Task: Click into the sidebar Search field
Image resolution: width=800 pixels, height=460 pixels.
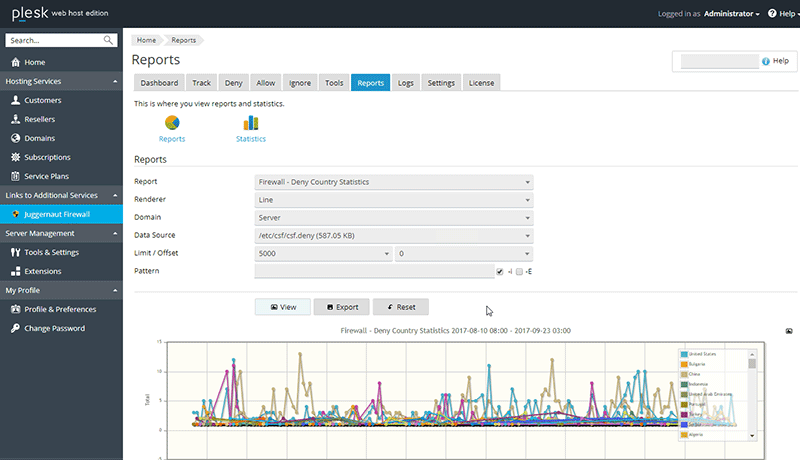Action: tap(55, 40)
